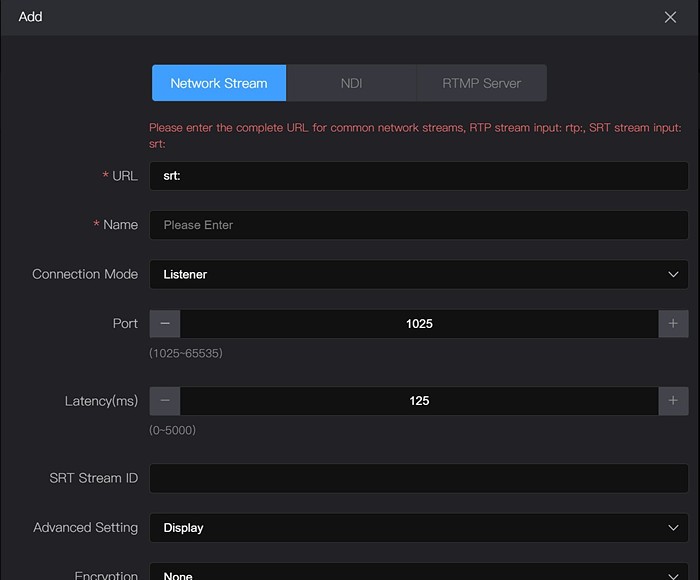Click the SRT Stream ID label text
This screenshot has width=700, height=580.
pos(93,478)
